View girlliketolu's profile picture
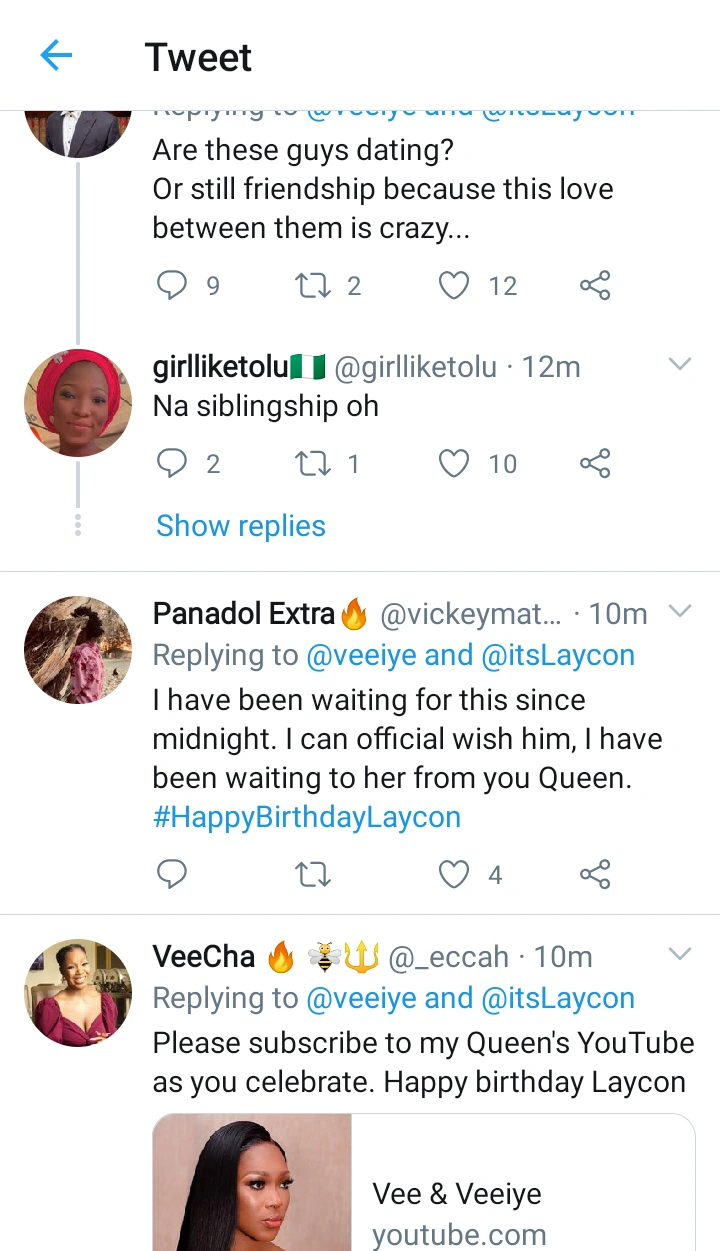The height and width of the screenshot is (1251, 720). click(x=78, y=403)
